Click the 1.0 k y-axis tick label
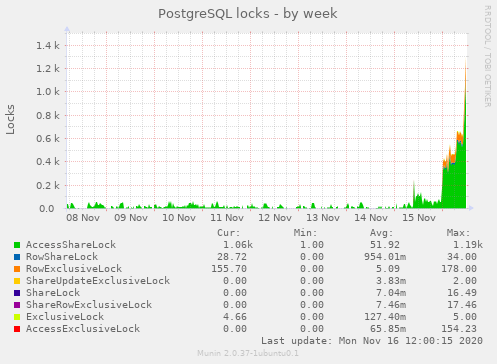The width and height of the screenshot is (497, 364). tap(48, 92)
